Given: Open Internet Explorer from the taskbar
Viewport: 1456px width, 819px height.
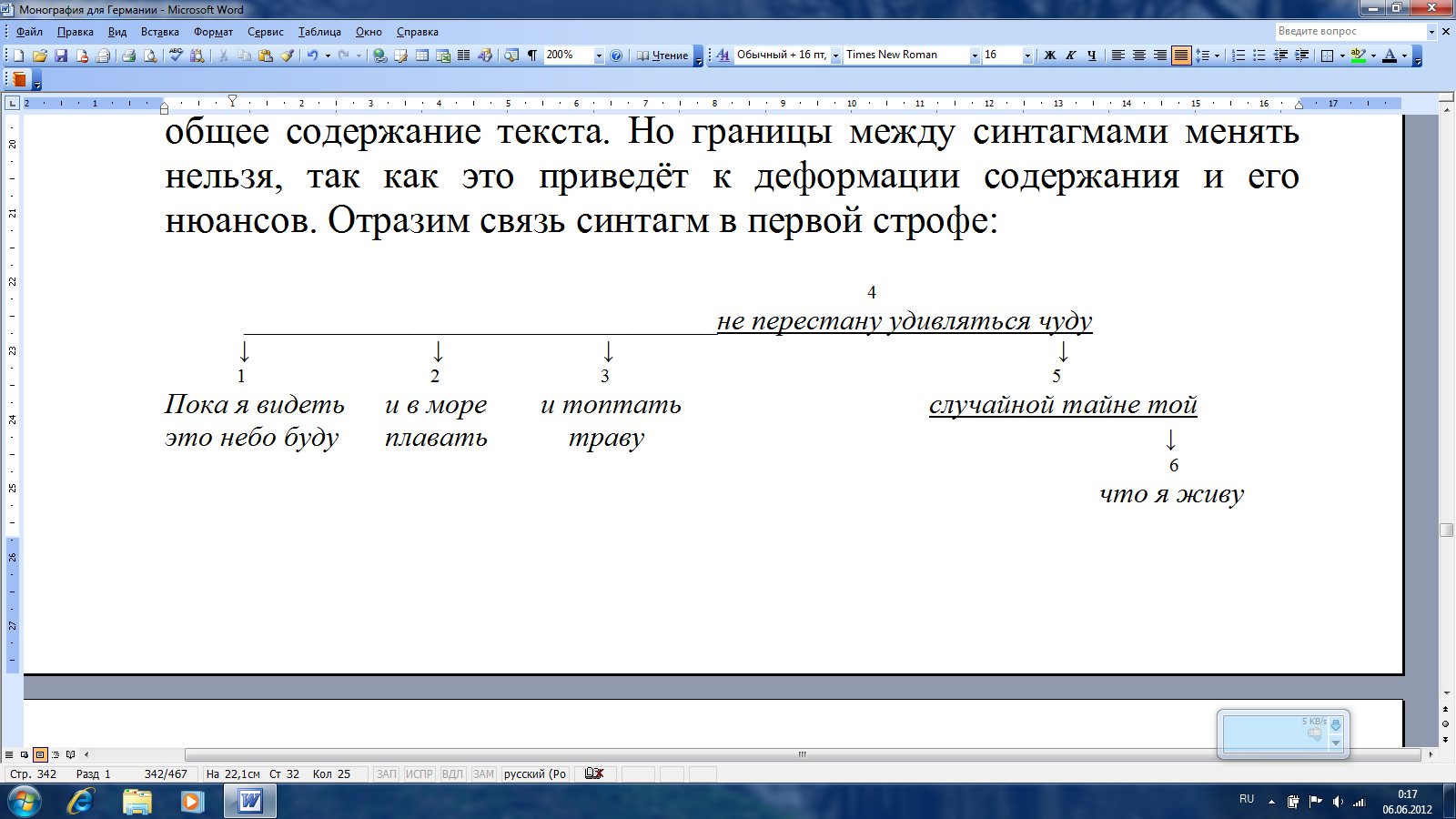Looking at the screenshot, I should coord(80,802).
